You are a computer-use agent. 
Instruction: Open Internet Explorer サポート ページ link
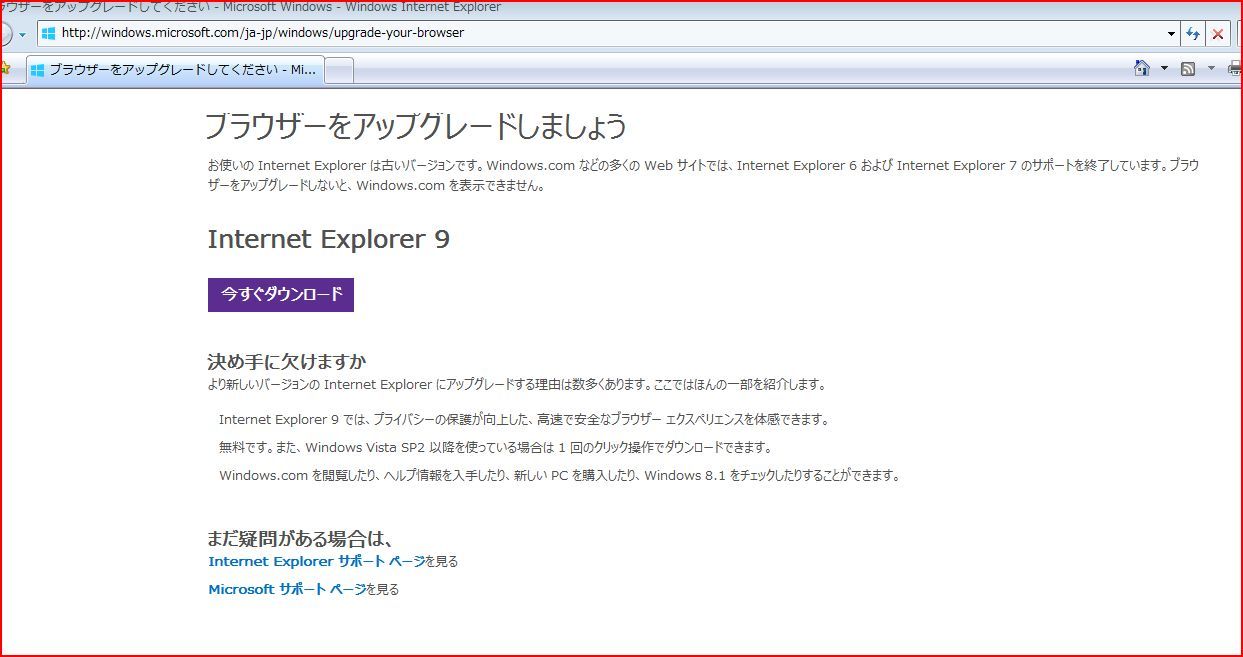316,561
